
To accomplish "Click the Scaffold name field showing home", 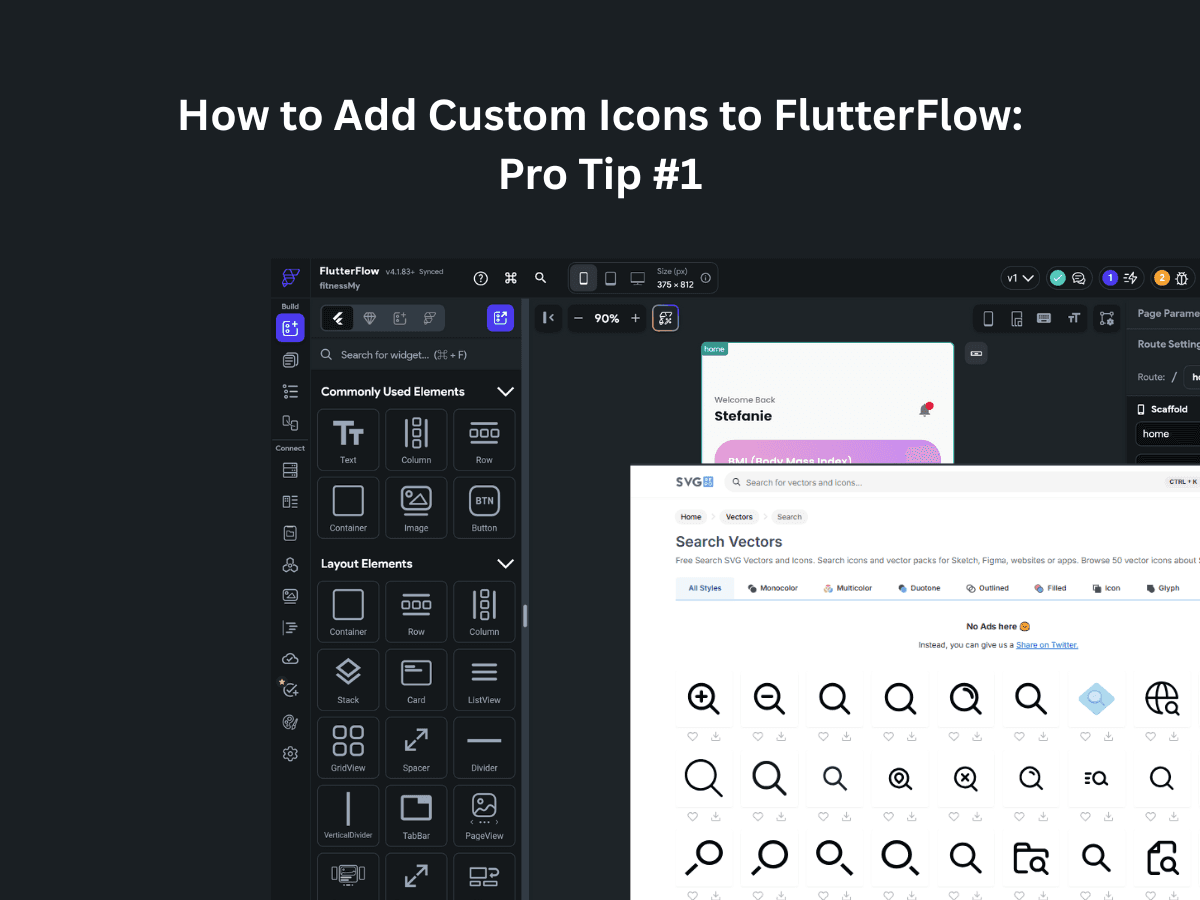I will coord(1167,434).
